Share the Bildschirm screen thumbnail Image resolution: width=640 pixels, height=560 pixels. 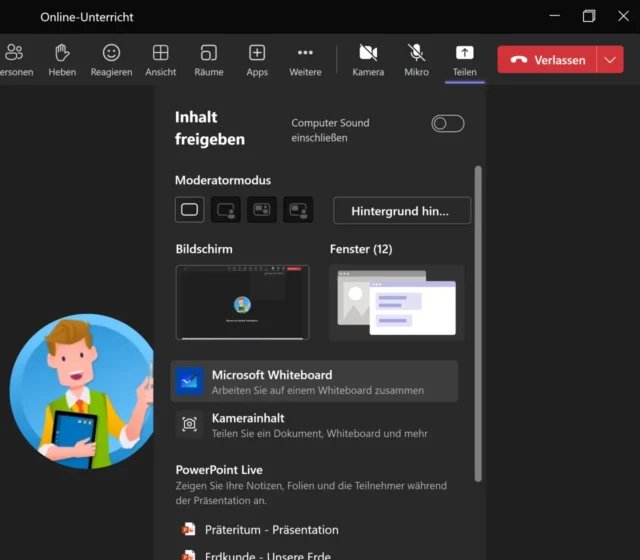[x=242, y=302]
